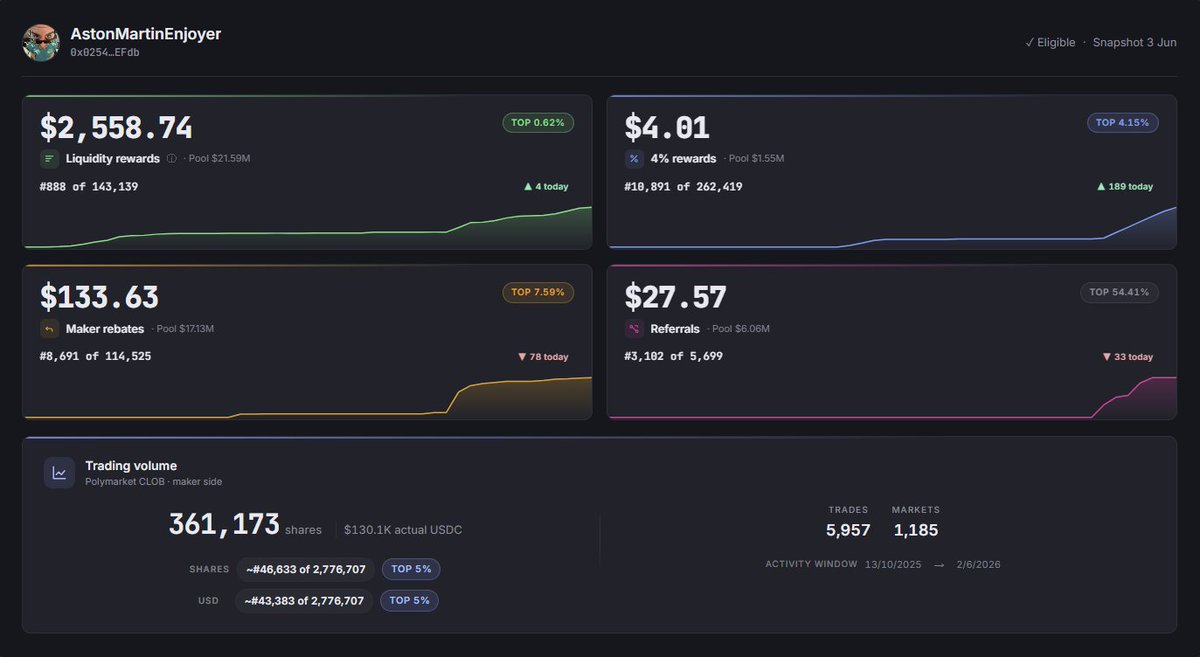Click the Liquidity rewards list icon
1200x657 pixels.
click(x=50, y=159)
